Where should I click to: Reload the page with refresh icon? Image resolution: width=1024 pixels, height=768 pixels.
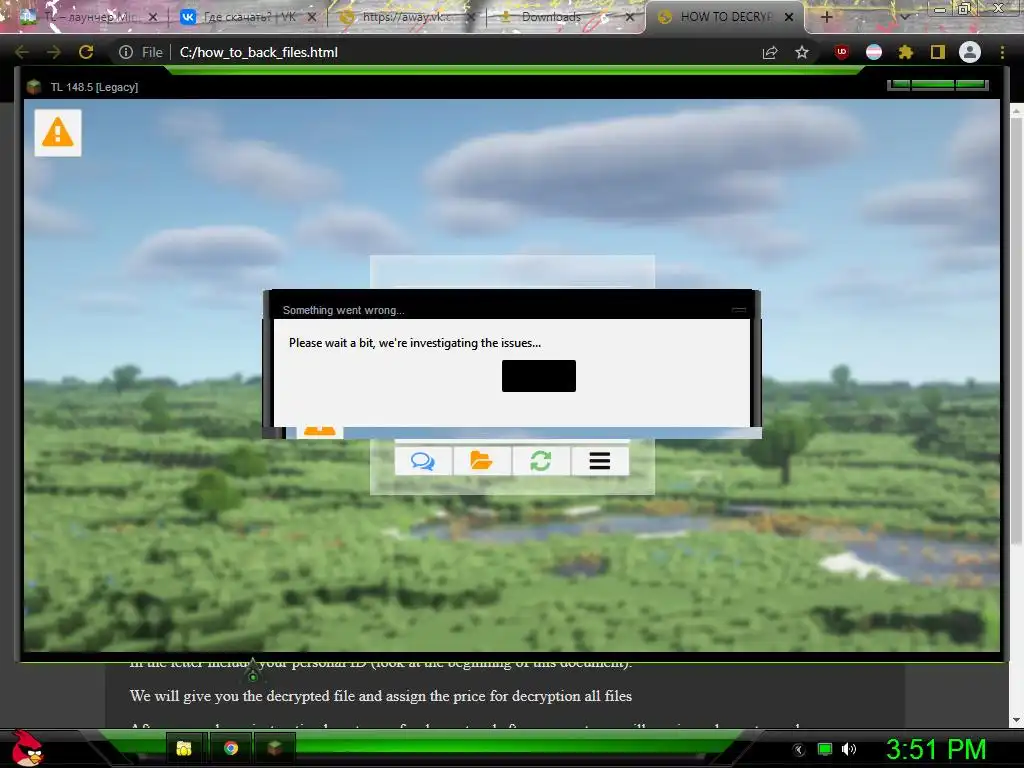point(86,52)
